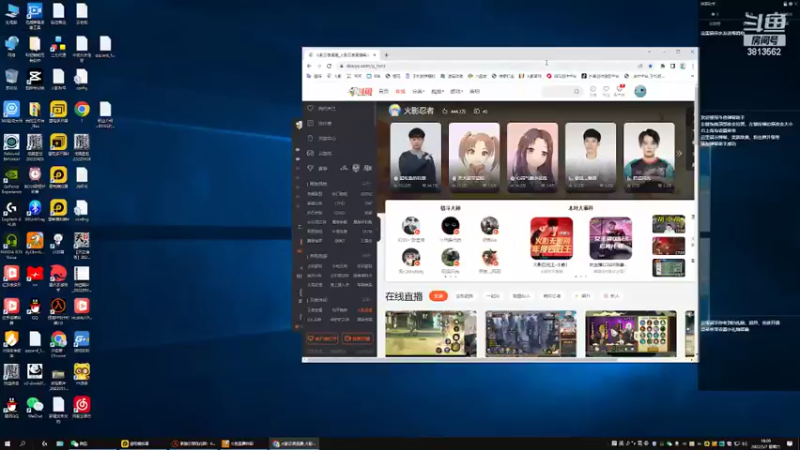The image size is (800, 450).
Task: Open a new tab in Chrome
Action: pos(386,55)
